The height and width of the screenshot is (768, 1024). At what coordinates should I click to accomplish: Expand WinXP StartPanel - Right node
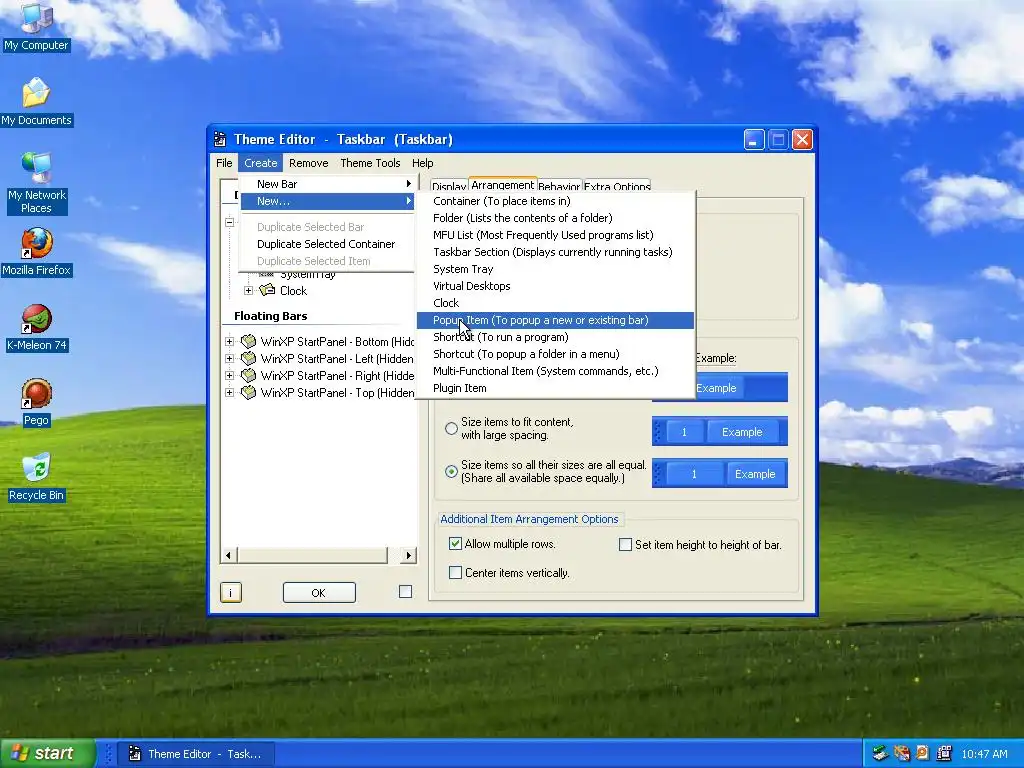[x=229, y=375]
